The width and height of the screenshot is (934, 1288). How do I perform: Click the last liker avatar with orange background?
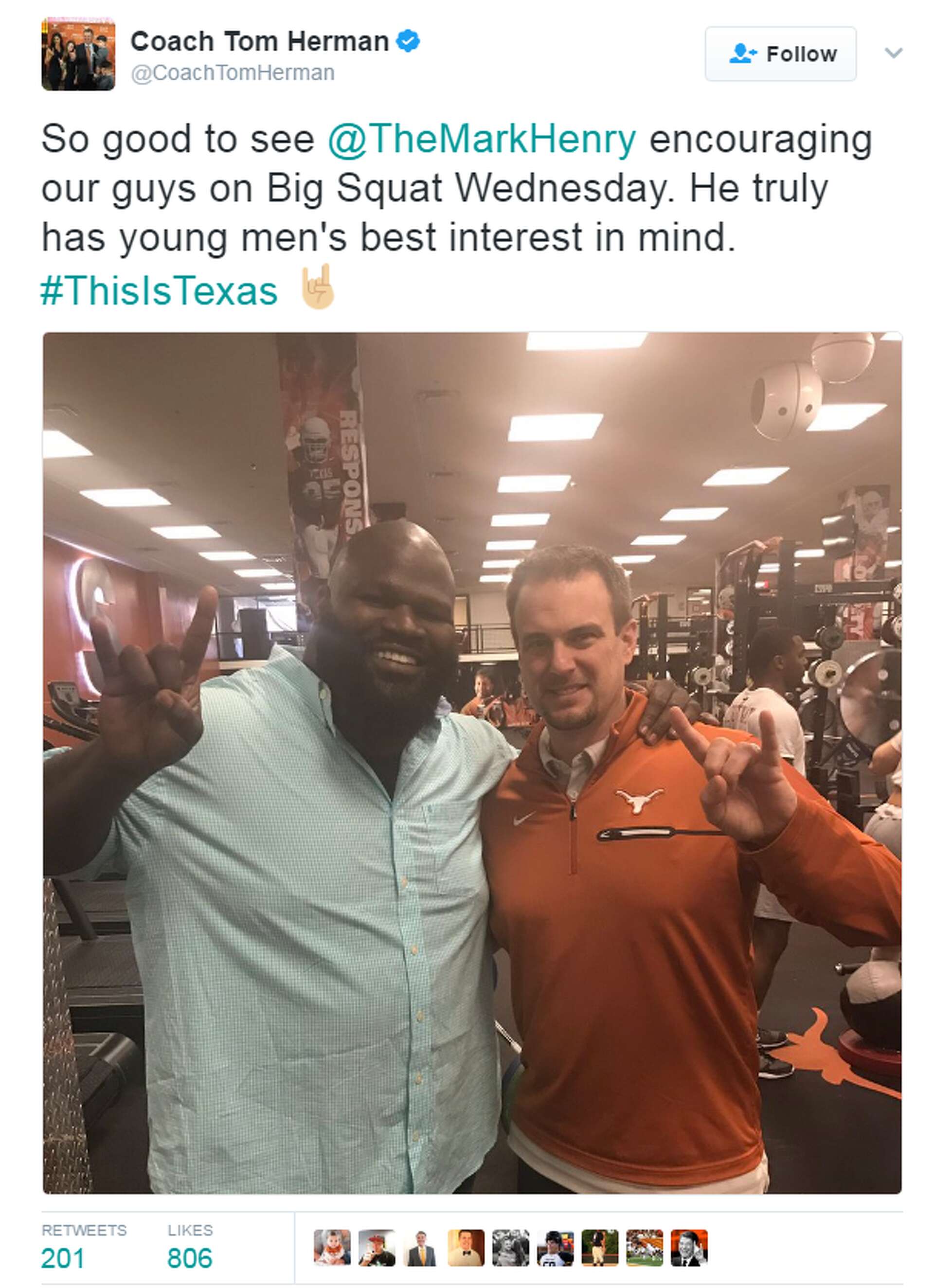point(689,1248)
